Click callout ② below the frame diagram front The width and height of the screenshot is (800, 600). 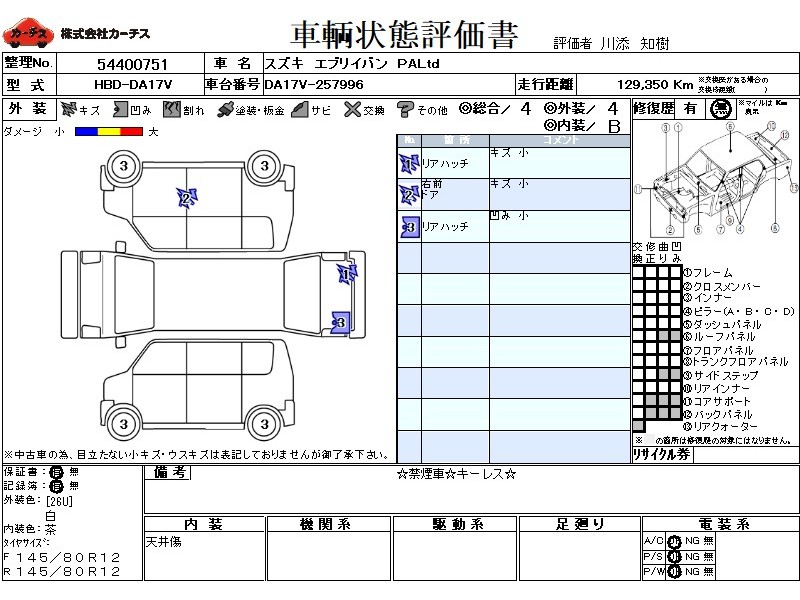coord(670,230)
